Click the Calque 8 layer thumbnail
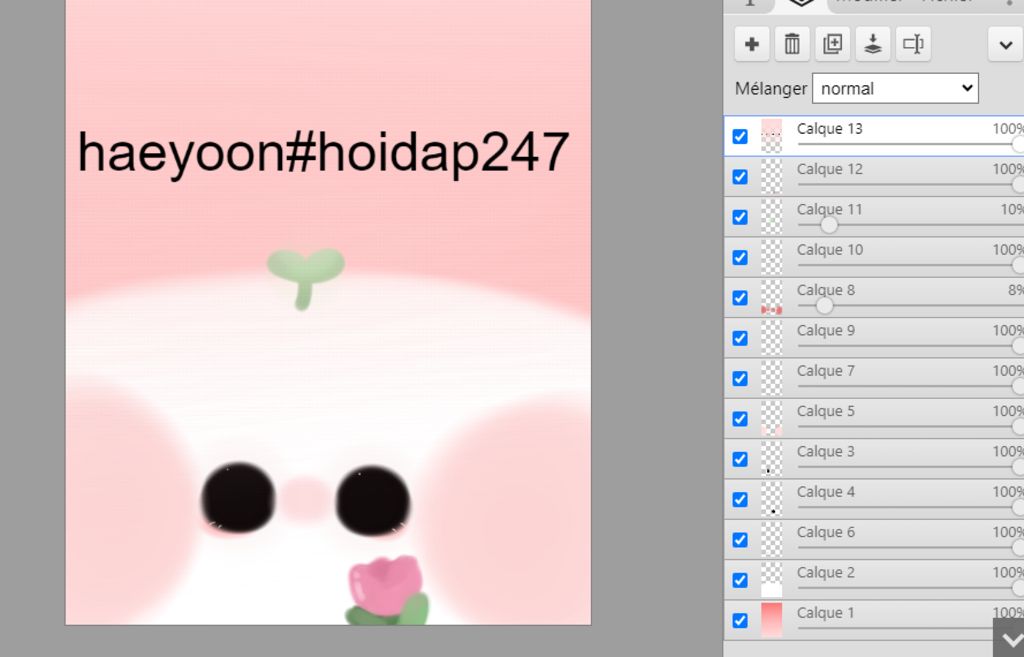This screenshot has height=657, width=1024. click(771, 298)
